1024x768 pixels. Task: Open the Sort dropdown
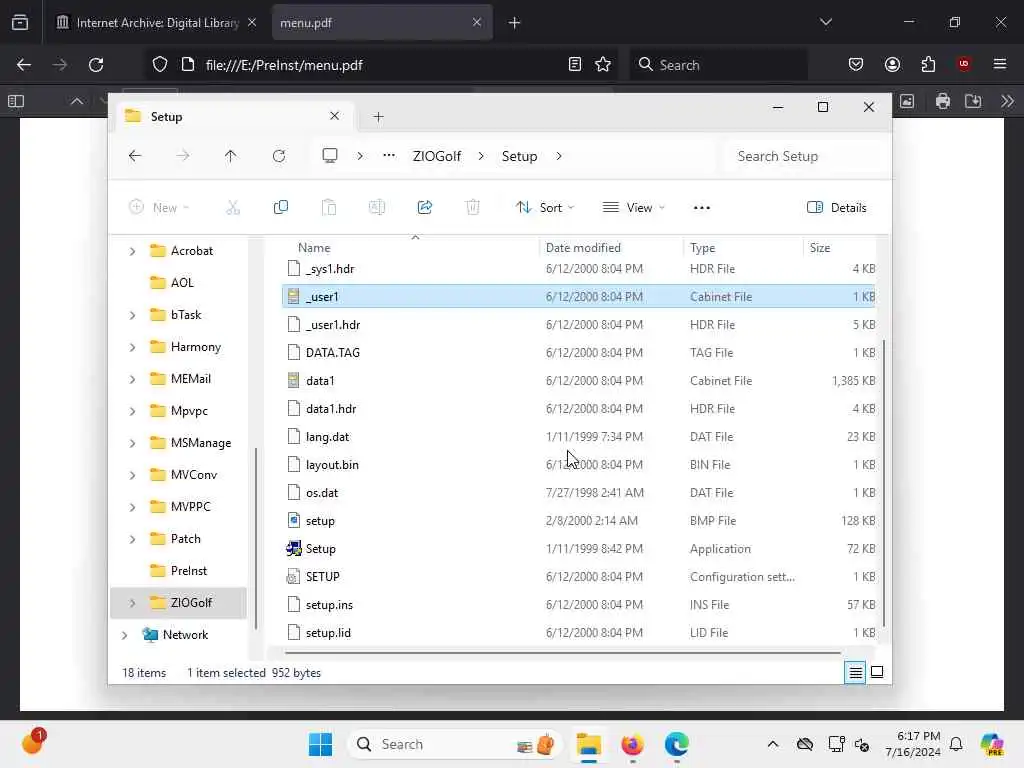click(545, 208)
